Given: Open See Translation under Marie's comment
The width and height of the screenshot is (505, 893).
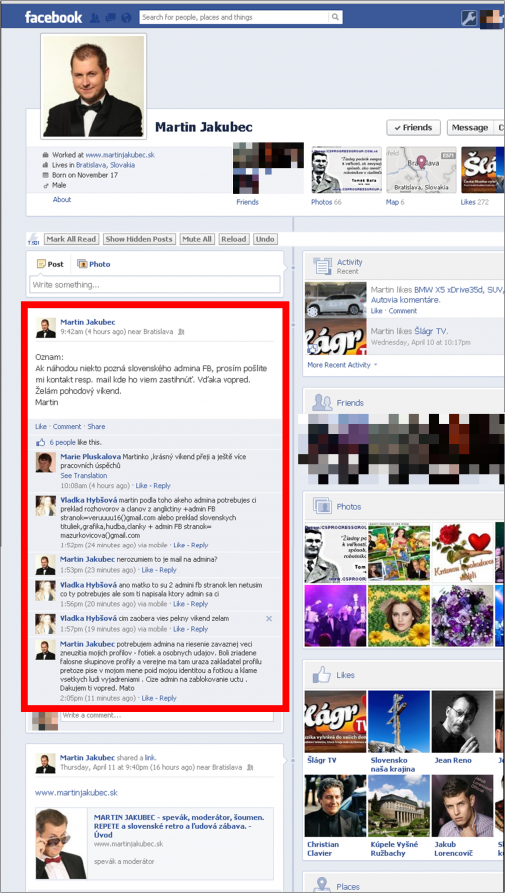Looking at the screenshot, I should tap(84, 476).
